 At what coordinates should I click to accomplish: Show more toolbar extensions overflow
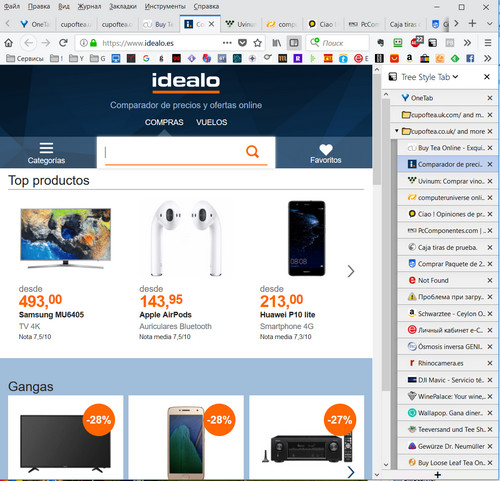click(x=467, y=43)
